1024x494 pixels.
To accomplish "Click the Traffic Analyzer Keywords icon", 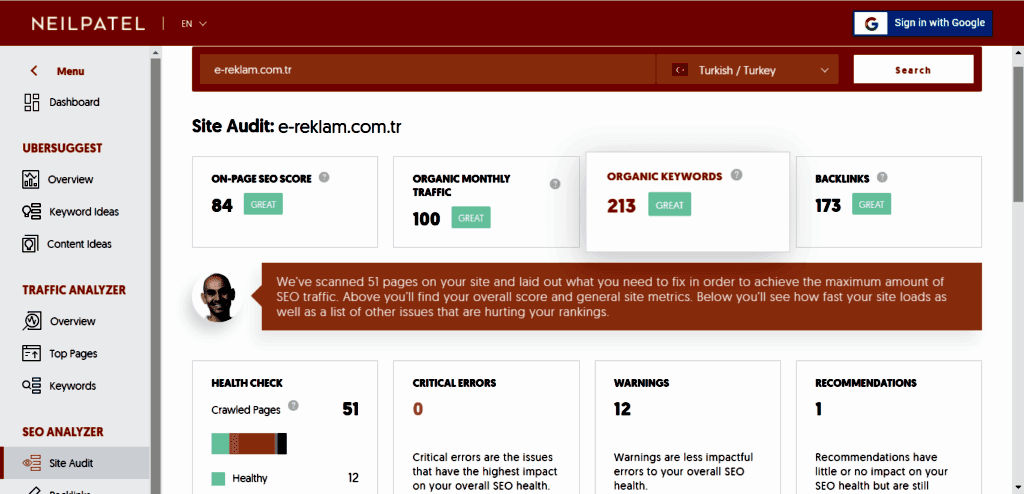I will point(31,386).
